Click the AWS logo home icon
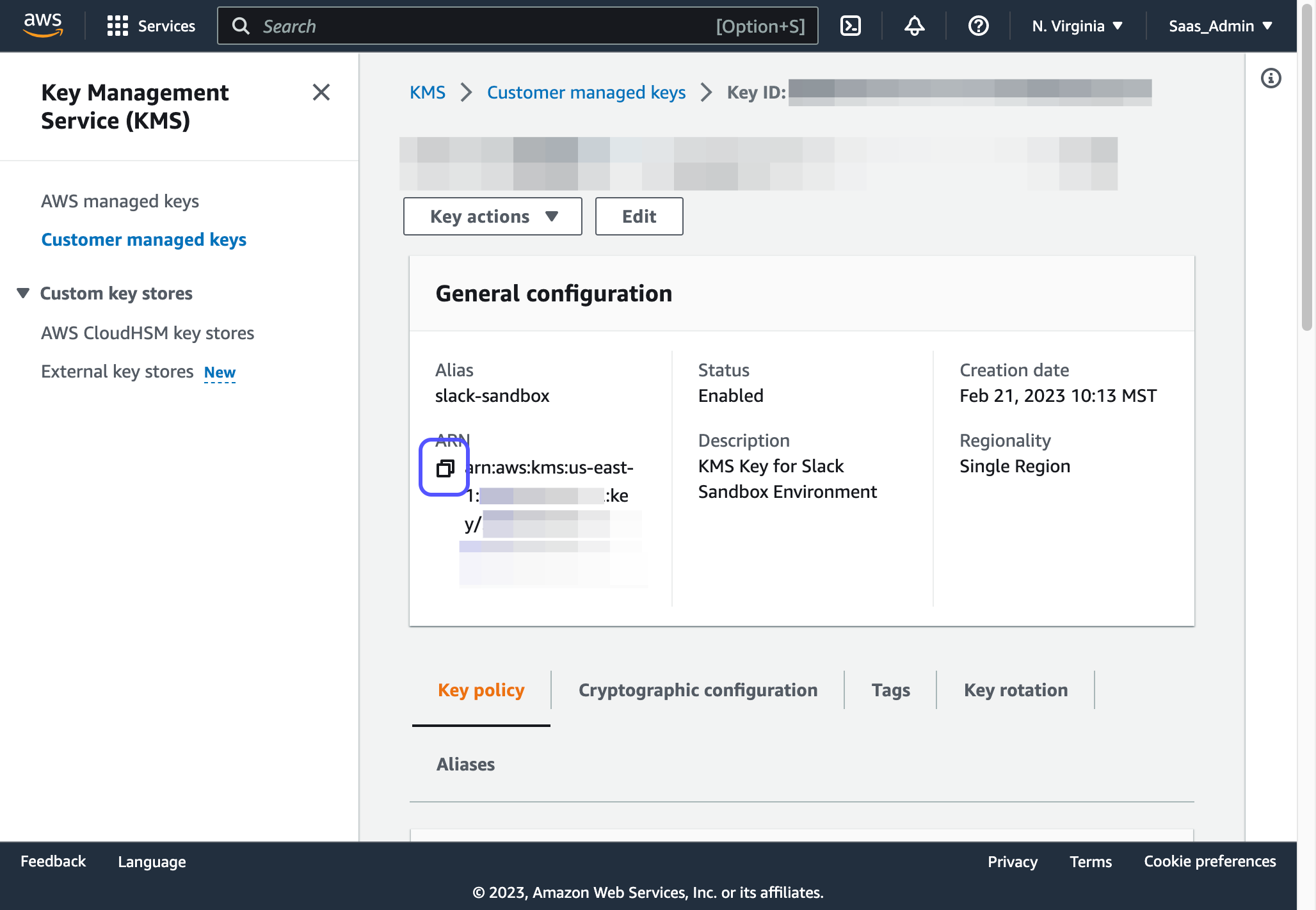Screen dimensions: 1316x910 point(43,25)
